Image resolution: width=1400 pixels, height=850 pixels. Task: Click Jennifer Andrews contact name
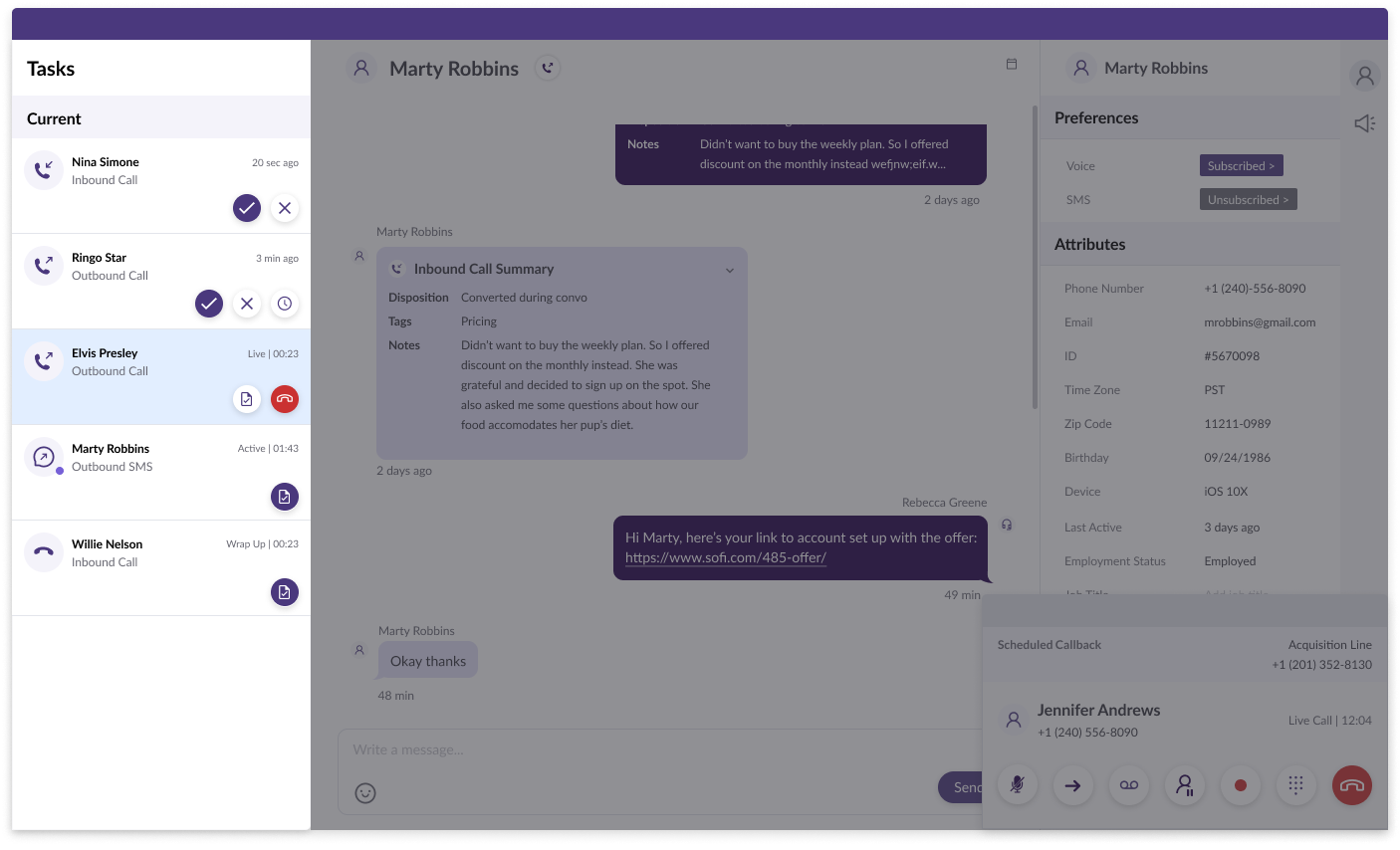1098,710
